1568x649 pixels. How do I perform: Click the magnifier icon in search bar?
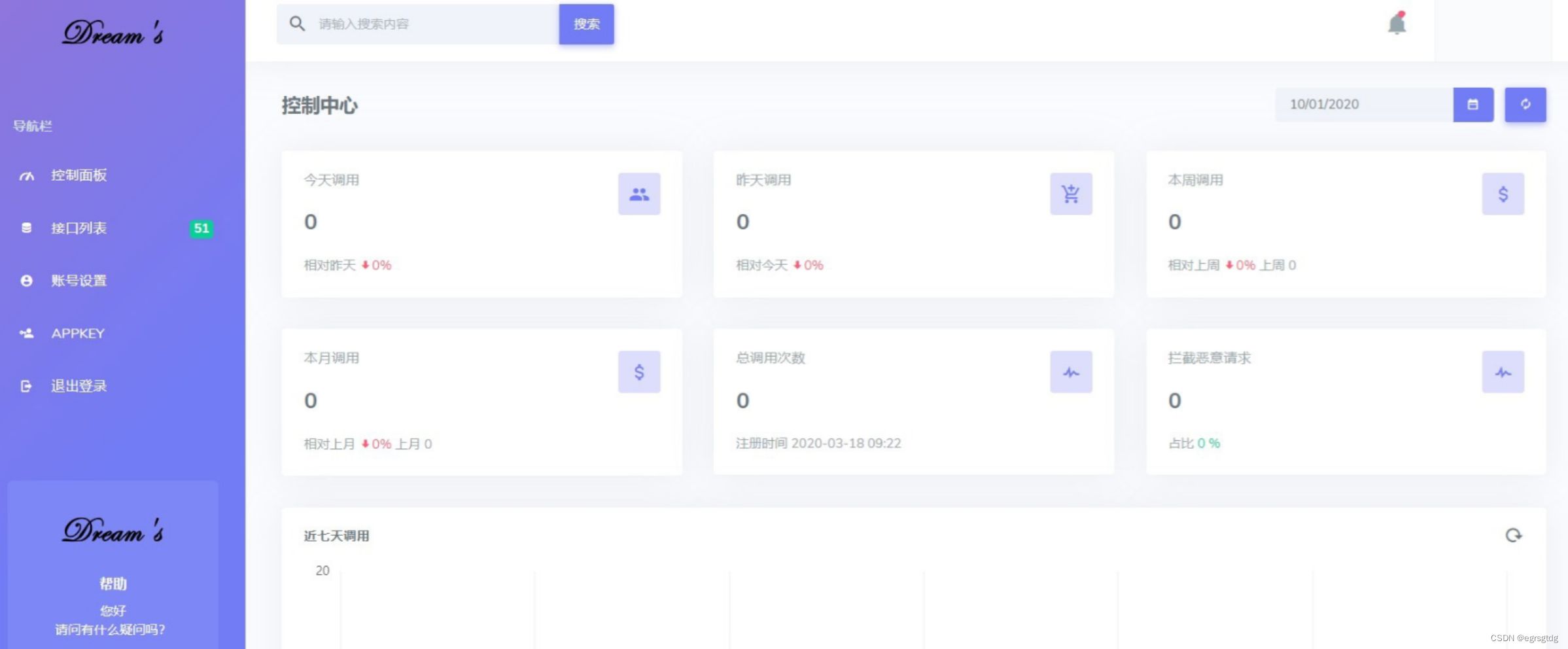tap(298, 24)
